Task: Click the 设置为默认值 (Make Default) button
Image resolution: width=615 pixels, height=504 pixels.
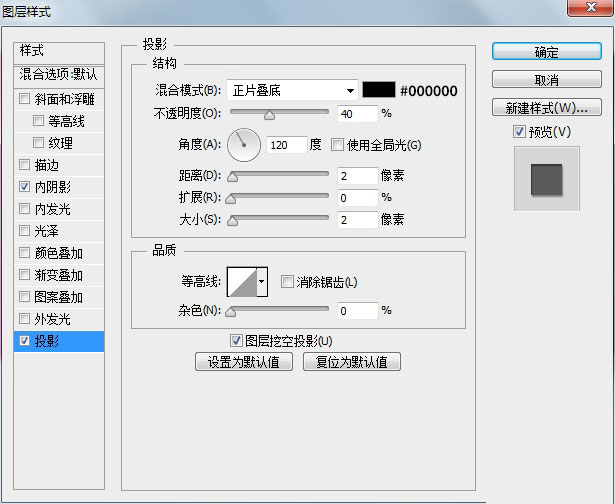Action: pos(244,362)
